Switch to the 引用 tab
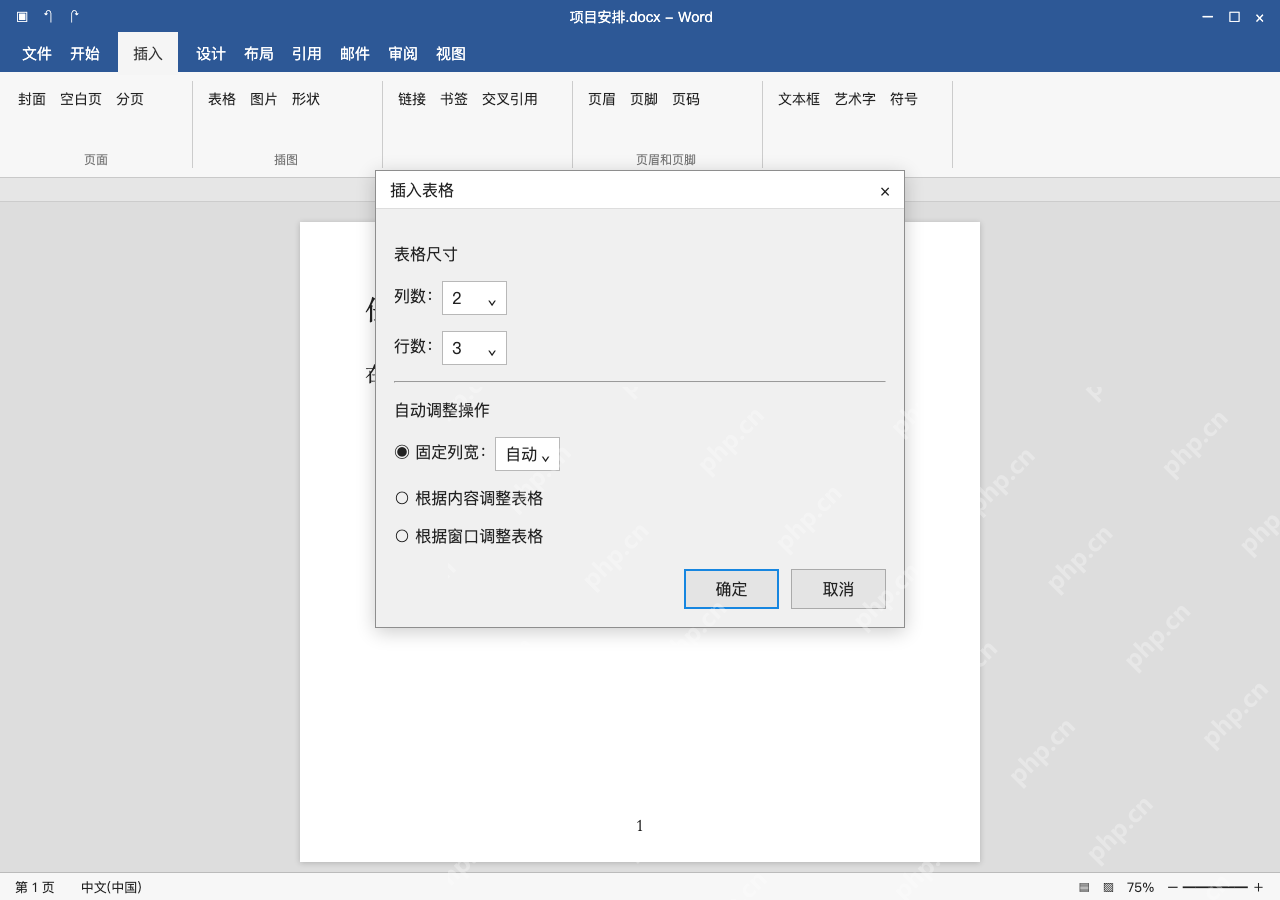 tap(307, 54)
